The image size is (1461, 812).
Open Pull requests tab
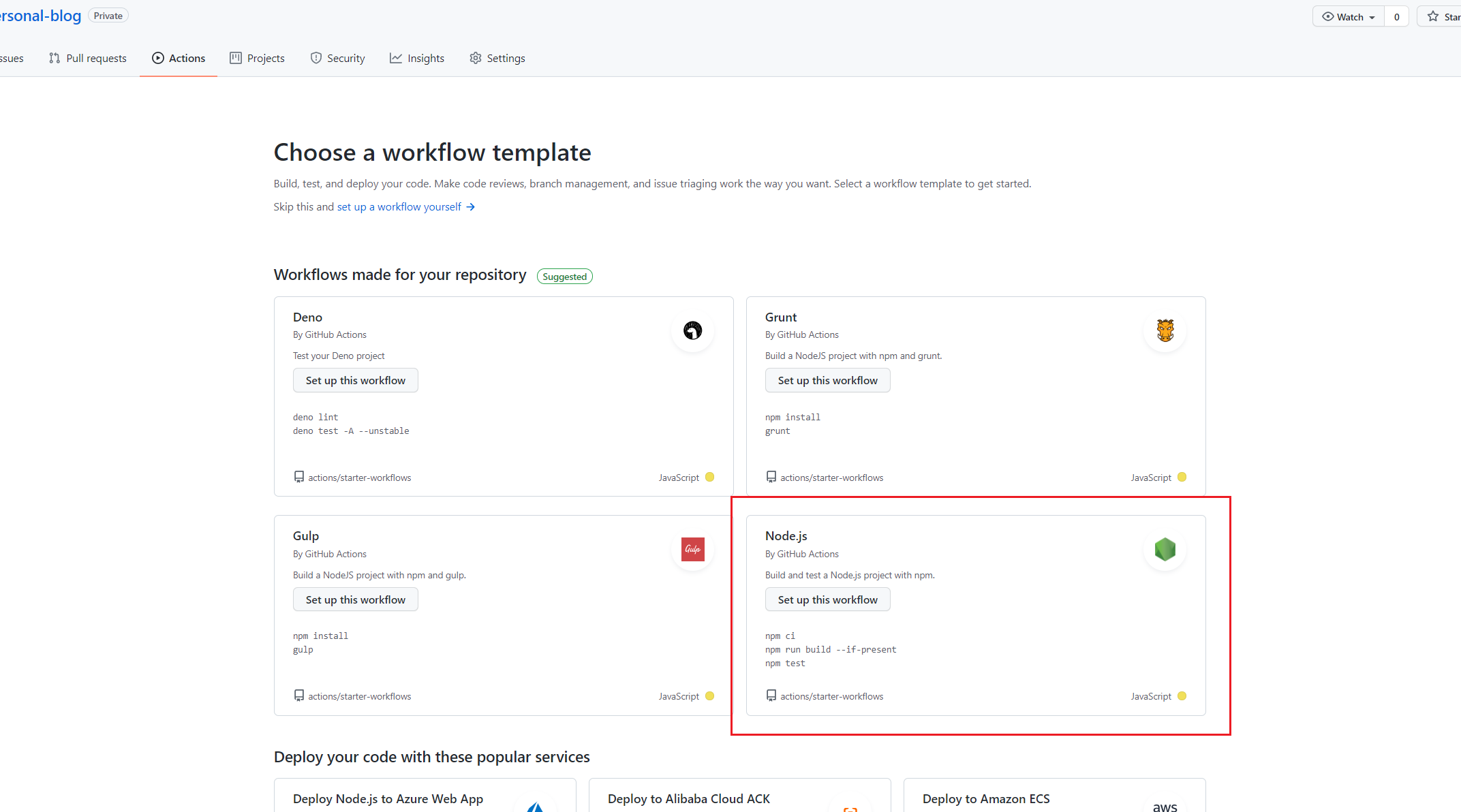click(x=88, y=58)
